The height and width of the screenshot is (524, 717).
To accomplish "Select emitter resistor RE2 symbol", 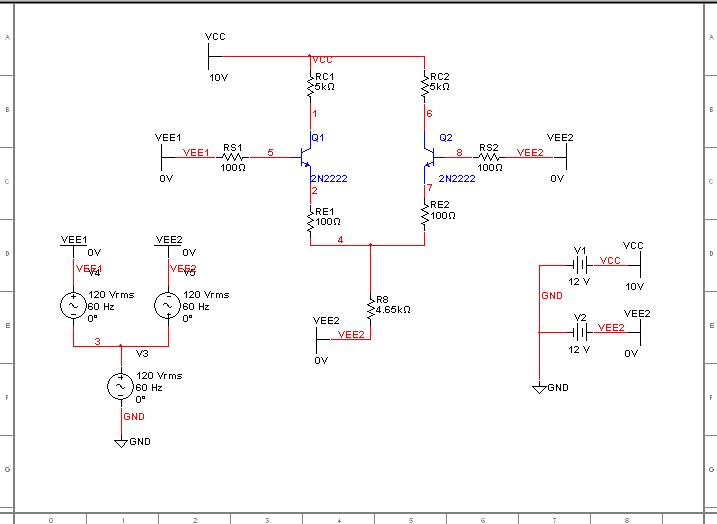I will [x=425, y=215].
